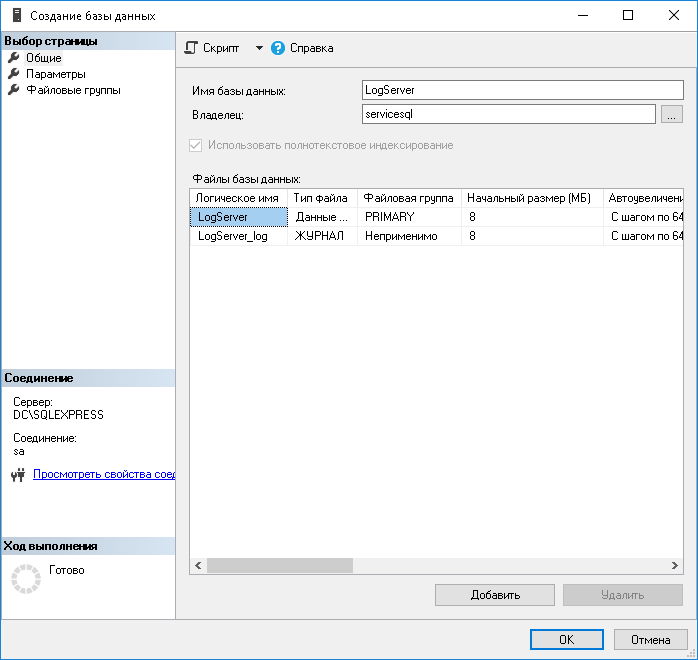Select the General page wrench icon

tap(14, 58)
